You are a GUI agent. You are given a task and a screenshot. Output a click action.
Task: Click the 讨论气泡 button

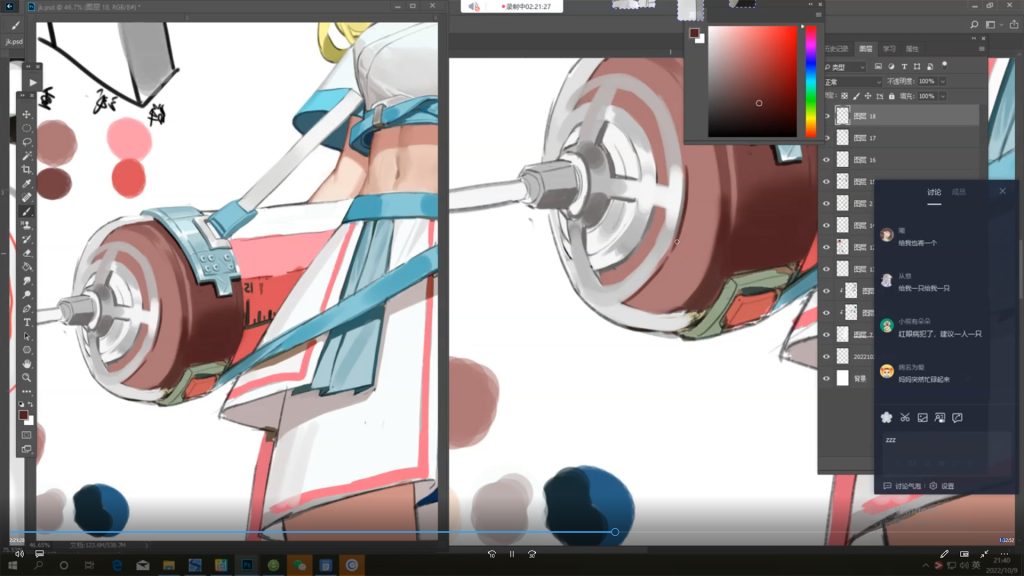click(x=902, y=486)
